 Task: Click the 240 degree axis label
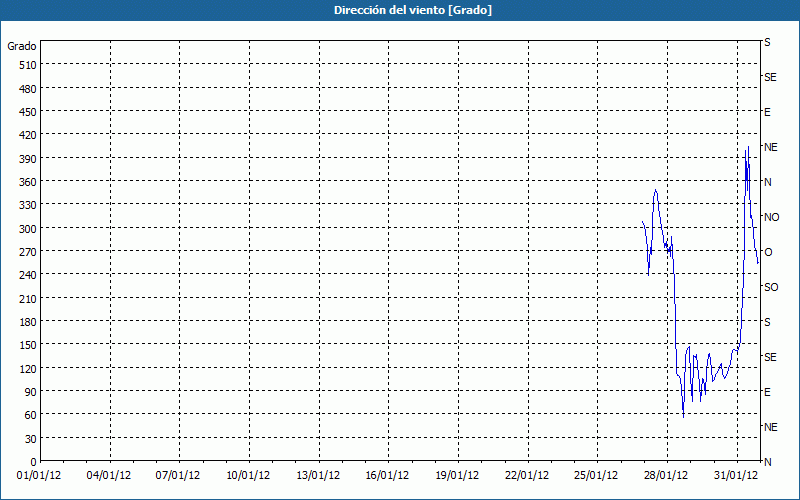click(29, 275)
